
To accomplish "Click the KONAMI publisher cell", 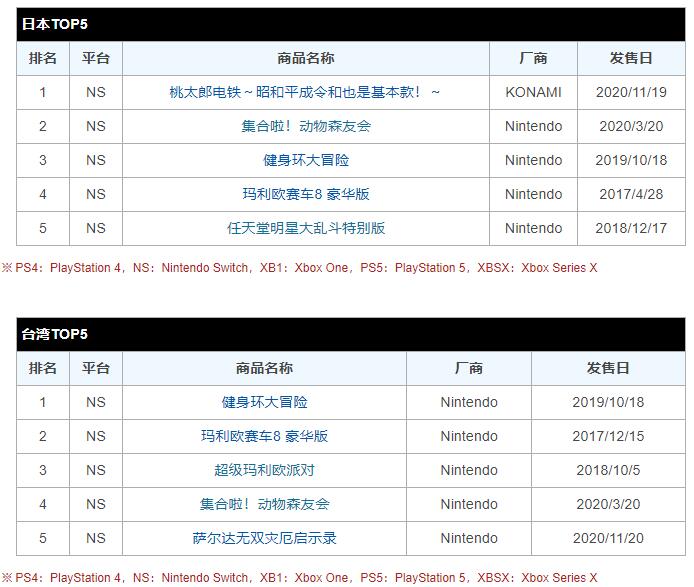I will 533,92.
